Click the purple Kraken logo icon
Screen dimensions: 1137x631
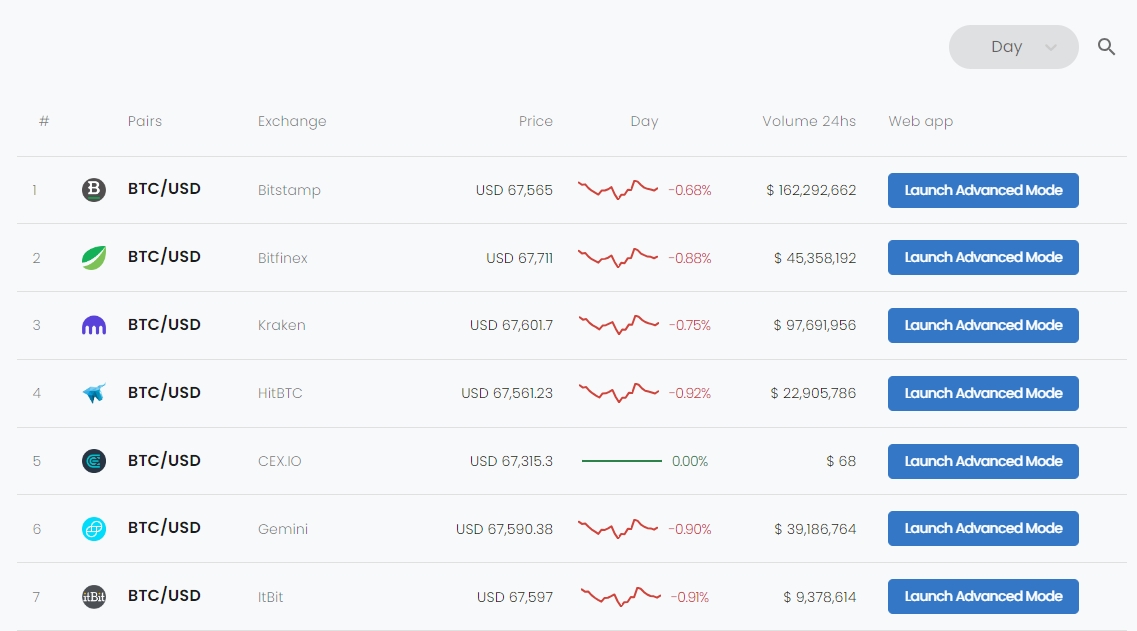pos(94,325)
